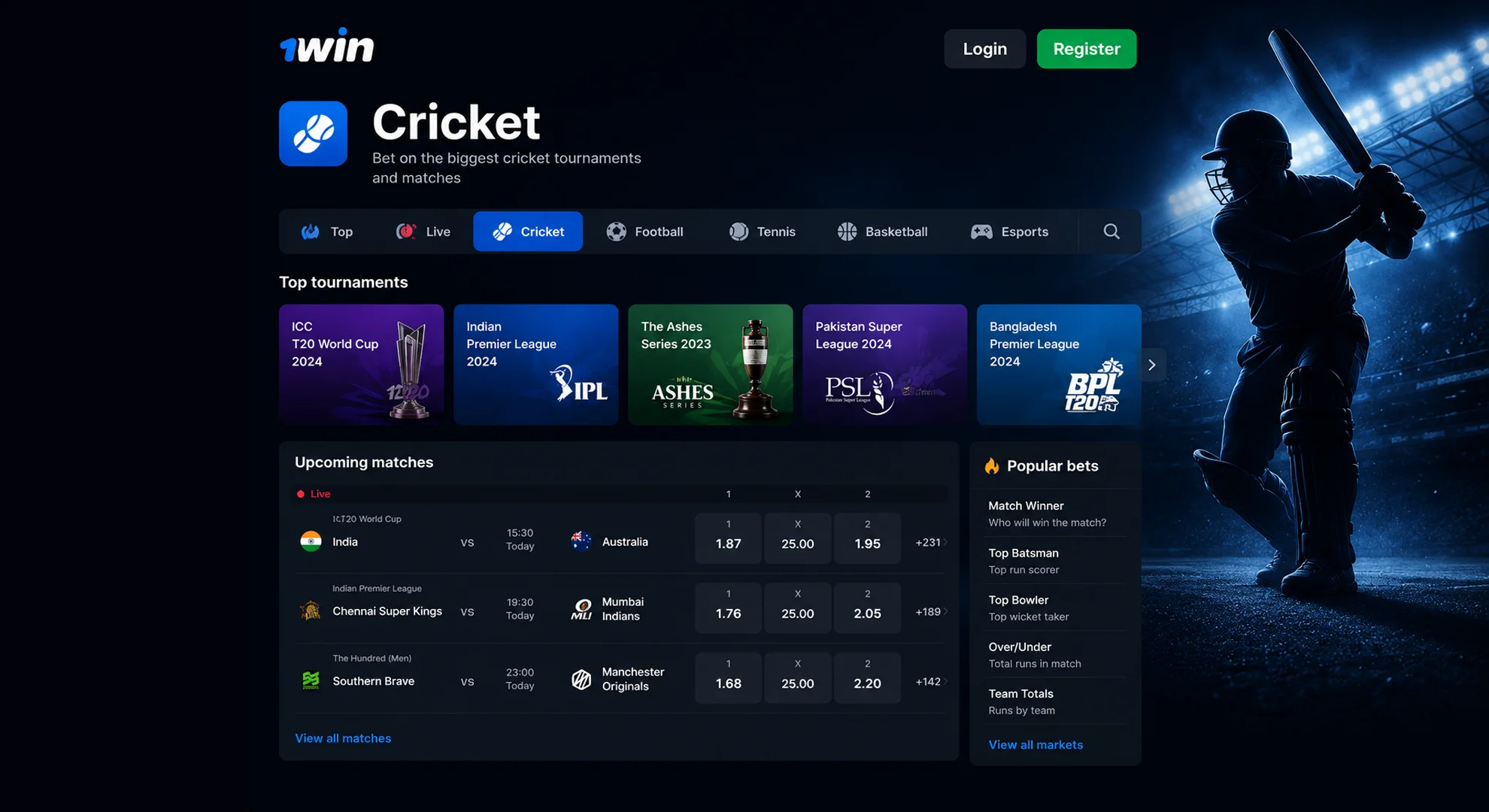Click the blue cricket ball app icon

click(313, 134)
